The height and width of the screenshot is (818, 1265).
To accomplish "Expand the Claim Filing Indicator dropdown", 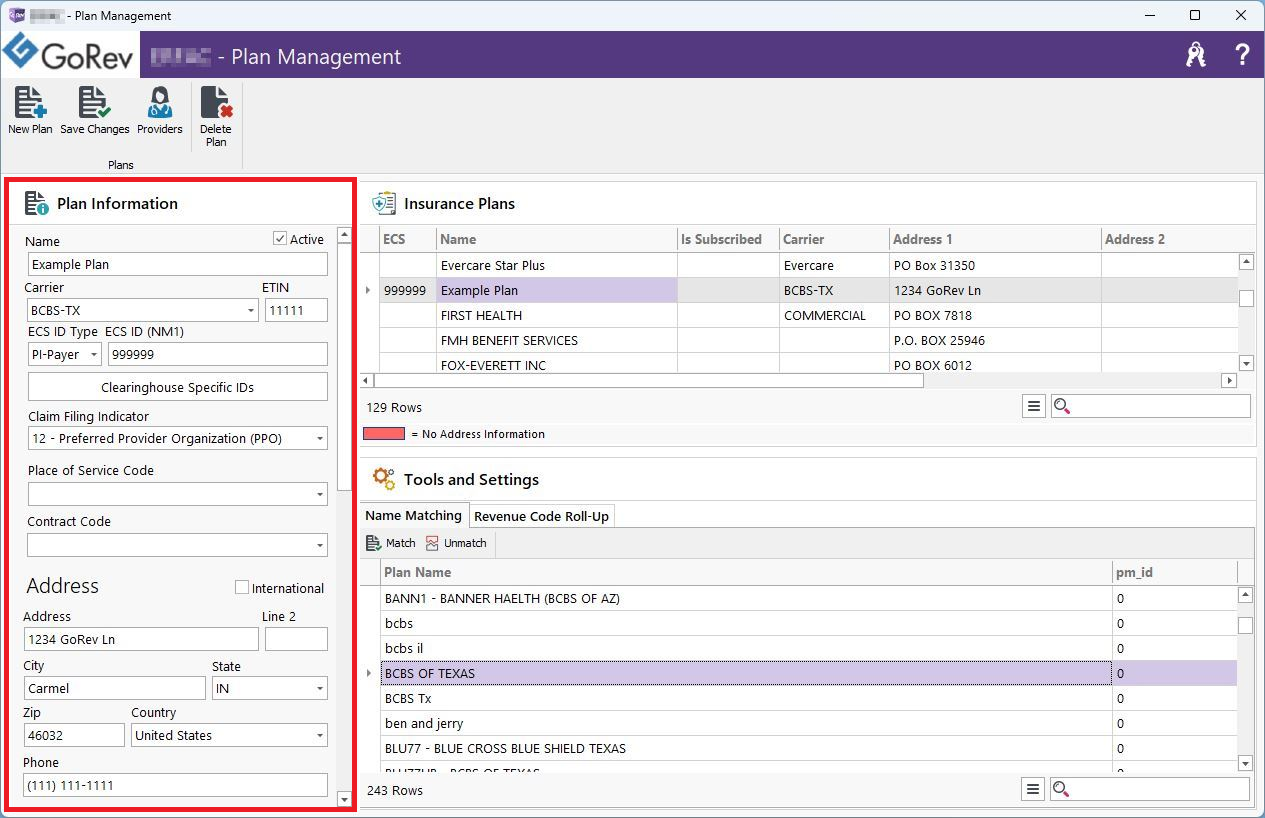I will coord(320,439).
